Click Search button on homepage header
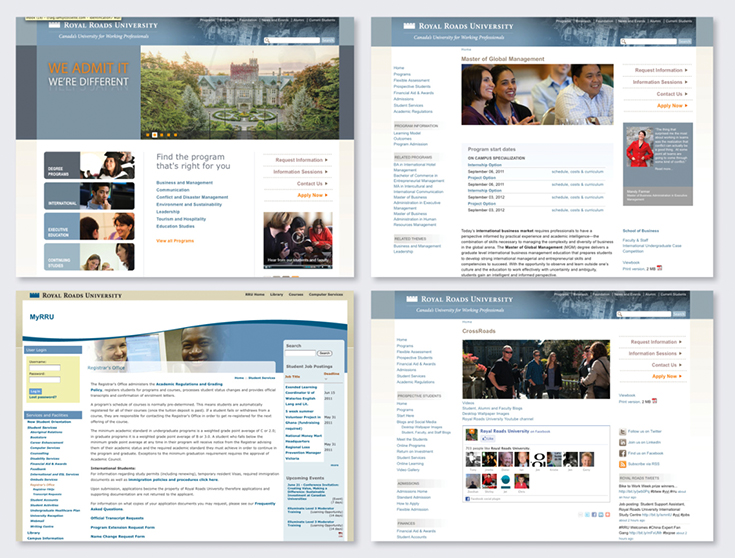 pyautogui.click(x=328, y=40)
